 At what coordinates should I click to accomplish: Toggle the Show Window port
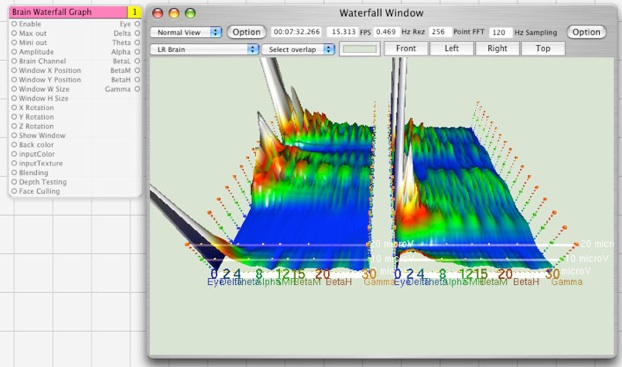[14, 135]
